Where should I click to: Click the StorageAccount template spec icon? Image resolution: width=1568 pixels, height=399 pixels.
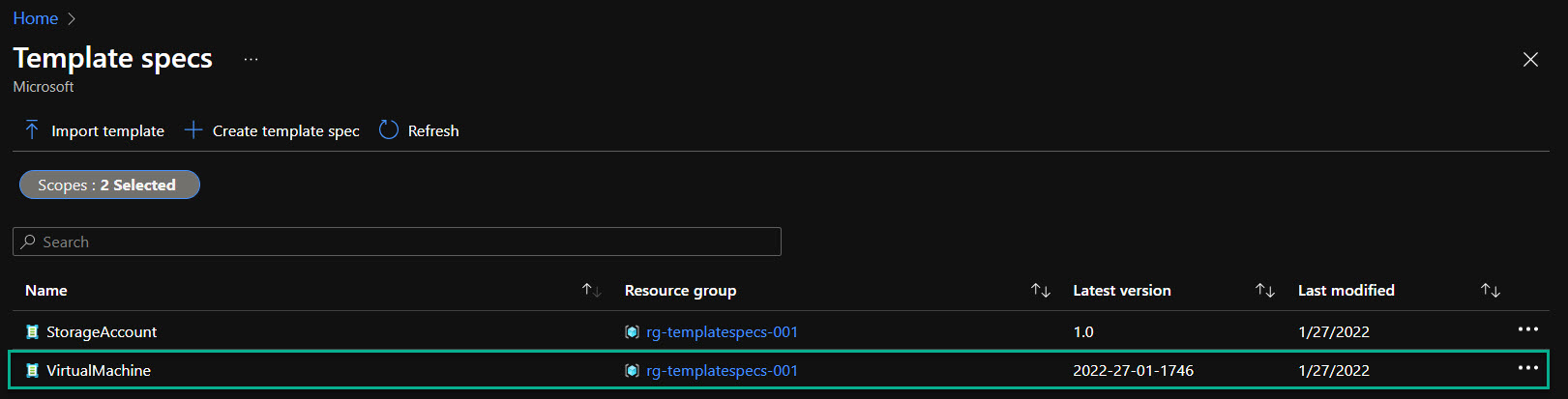pyautogui.click(x=32, y=332)
